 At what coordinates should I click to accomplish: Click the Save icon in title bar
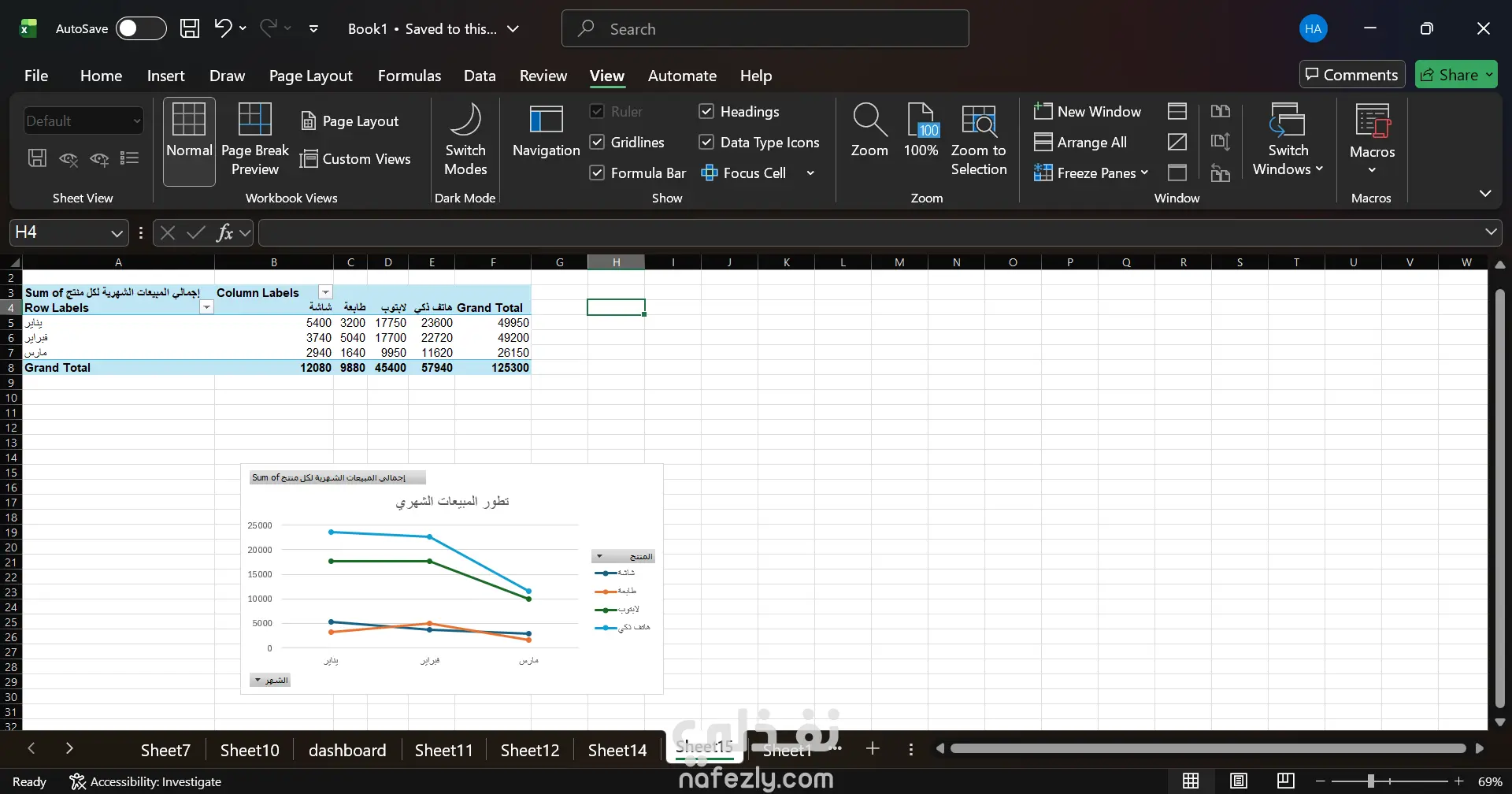pos(190,28)
